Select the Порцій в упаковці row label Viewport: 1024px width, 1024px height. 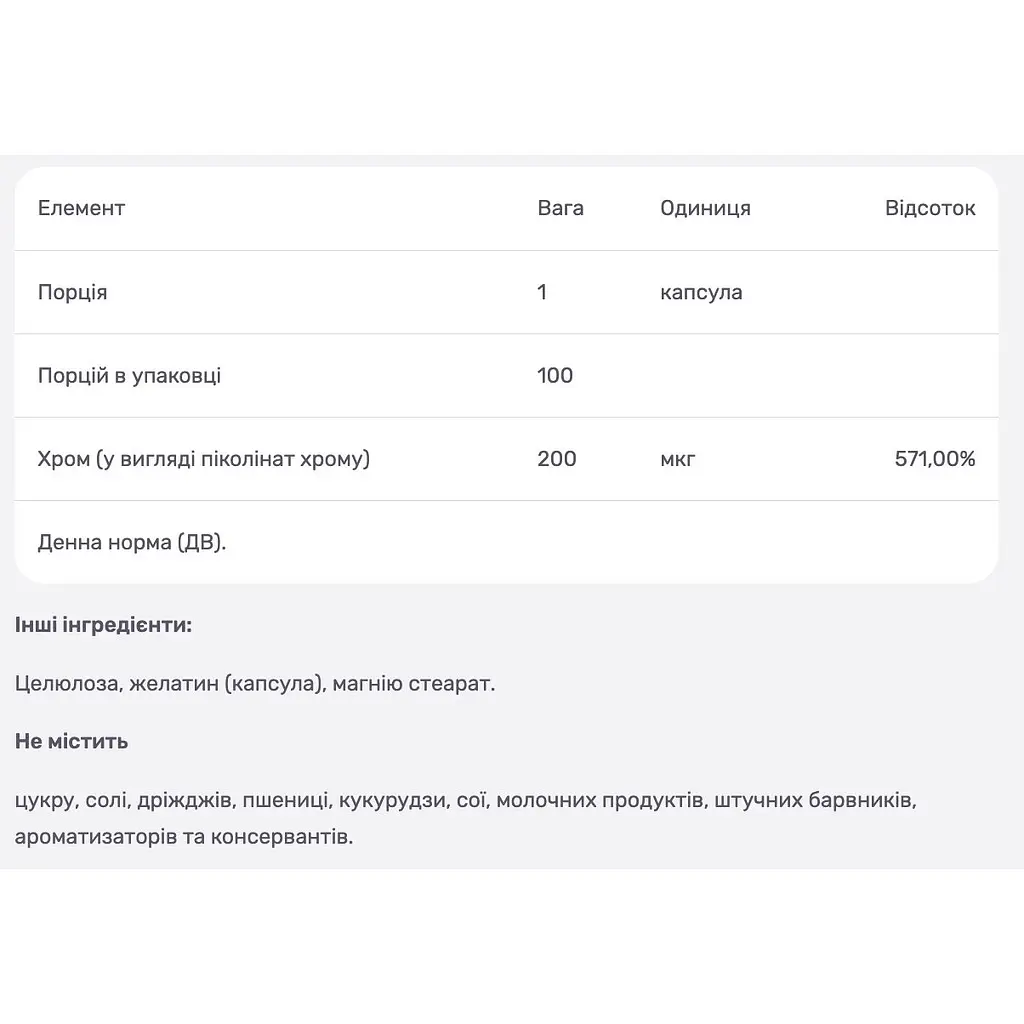click(129, 376)
